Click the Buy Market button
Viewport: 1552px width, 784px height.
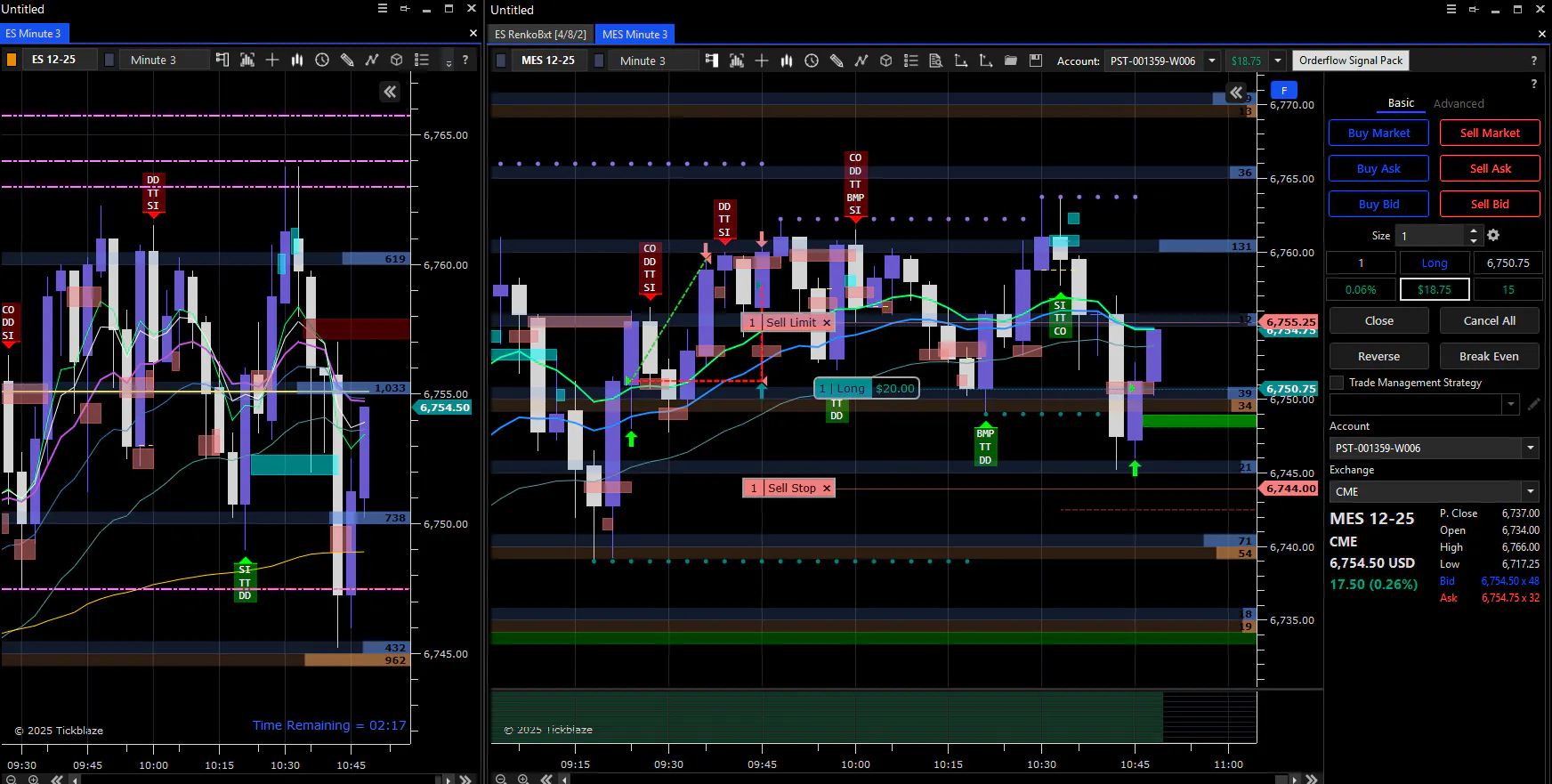[1378, 133]
